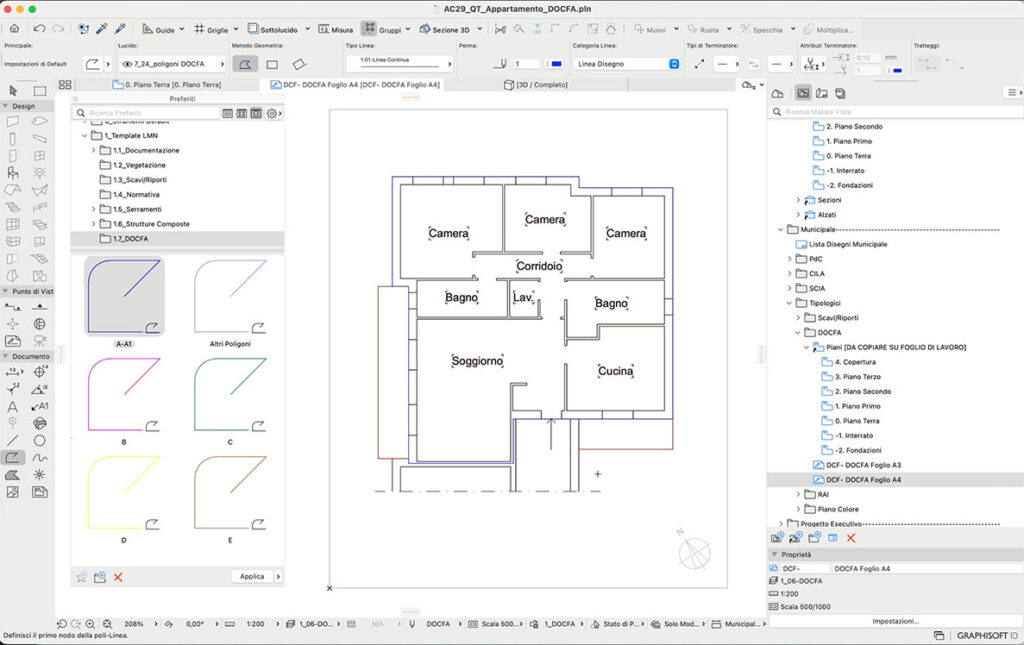Select the Dimension tool
The width and height of the screenshot is (1024, 645).
click(x=12, y=372)
